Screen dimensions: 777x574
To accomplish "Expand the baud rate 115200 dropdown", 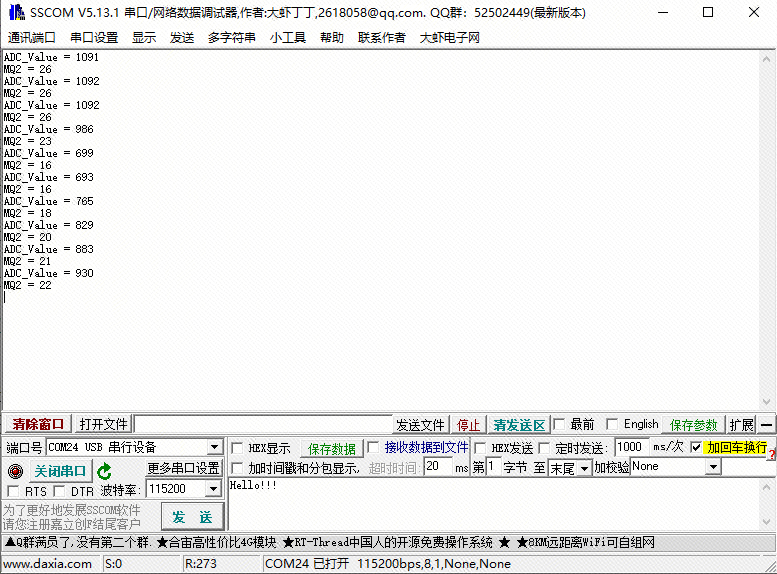I will (x=212, y=489).
